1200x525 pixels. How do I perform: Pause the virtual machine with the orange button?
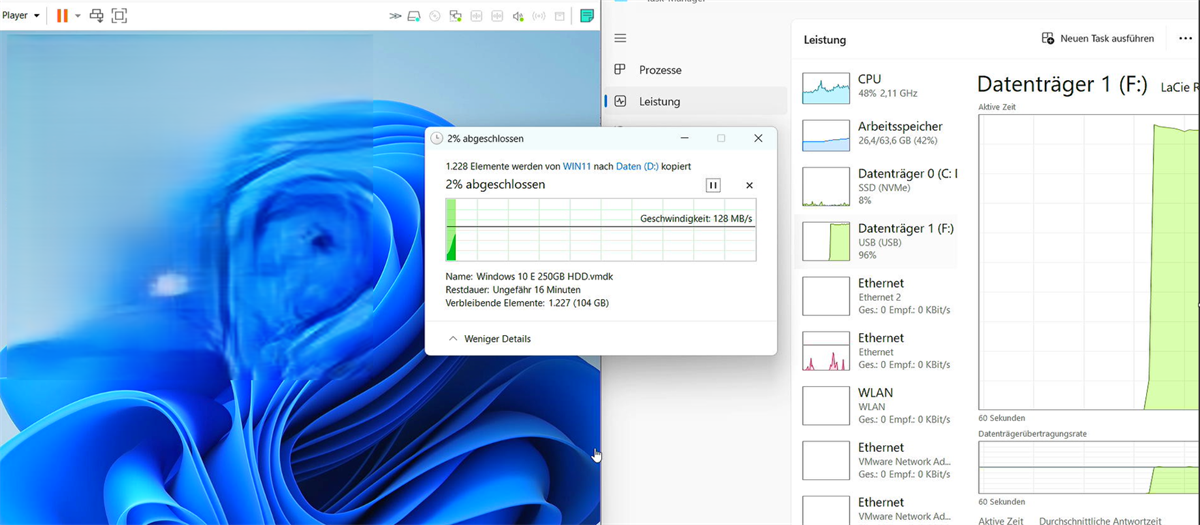pyautogui.click(x=62, y=16)
